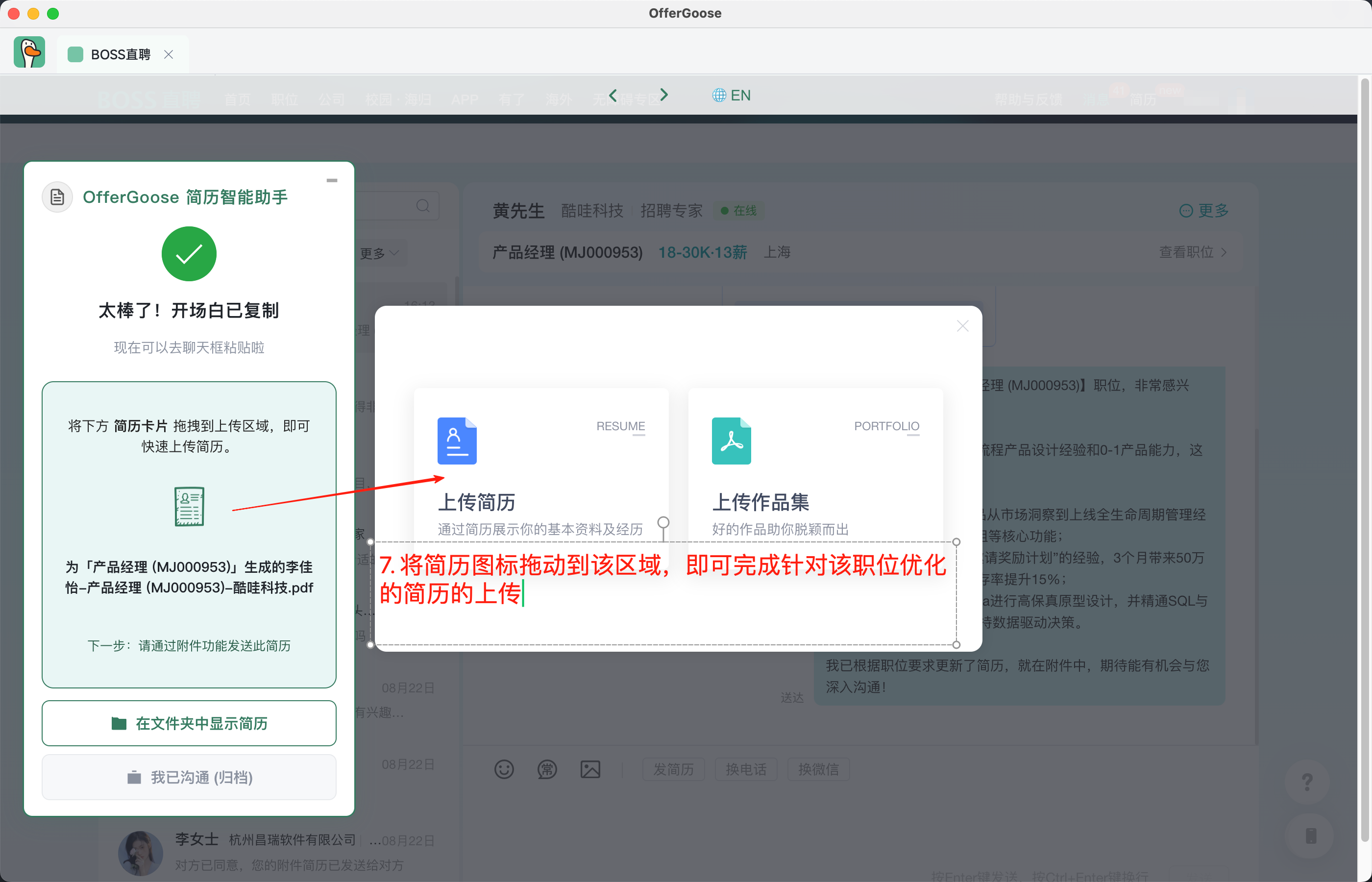Close the BOSS直聘 tab
Screen dimensions: 1372x882
[169, 54]
